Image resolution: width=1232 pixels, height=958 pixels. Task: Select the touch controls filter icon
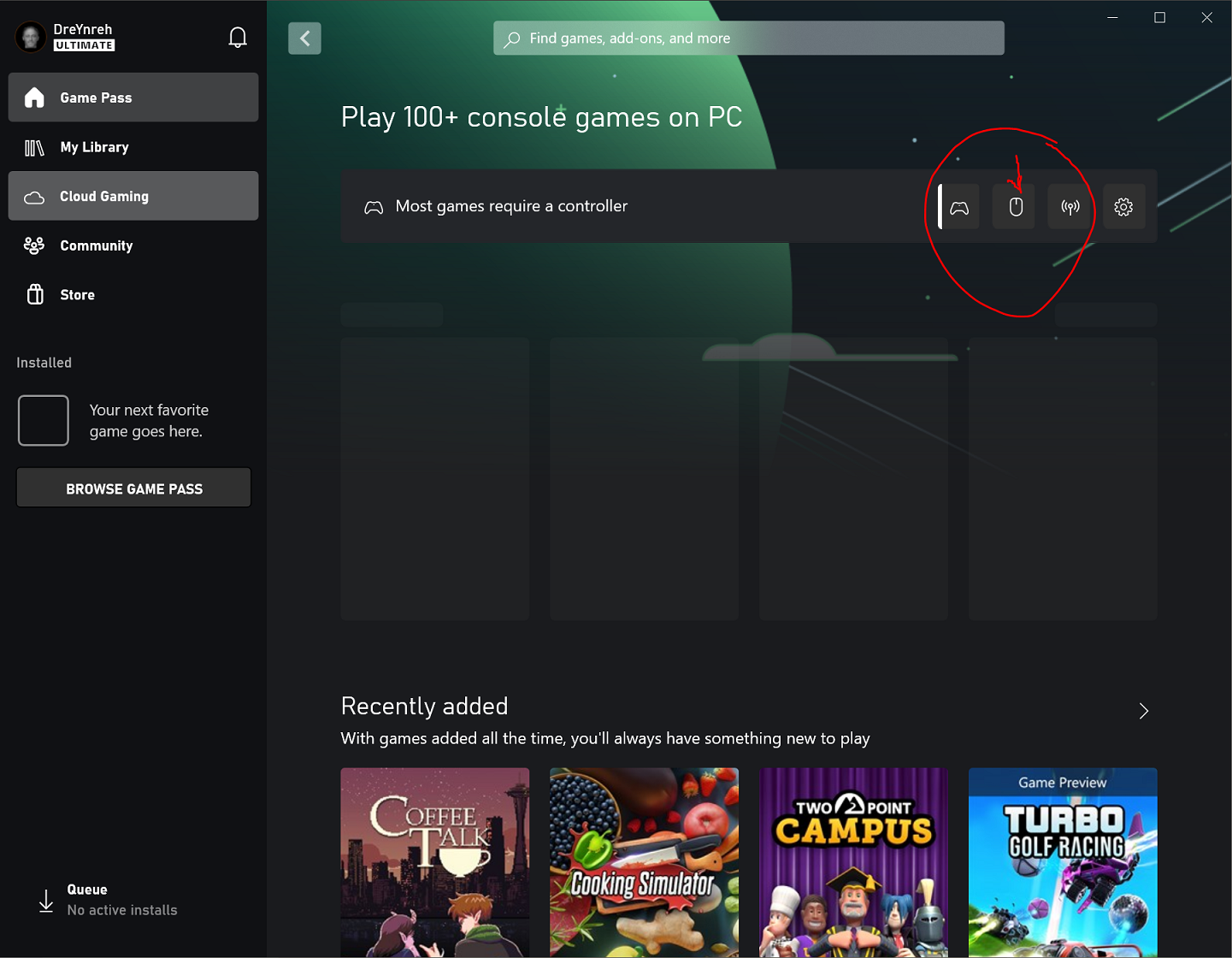pyautogui.click(x=1070, y=207)
